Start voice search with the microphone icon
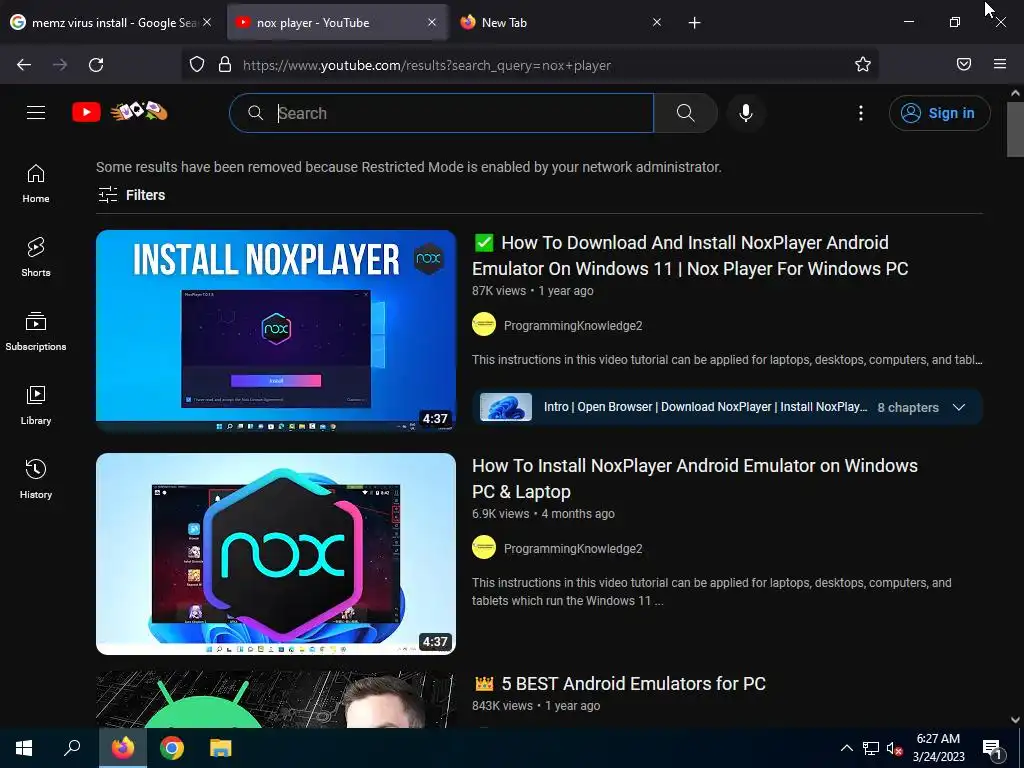Screen dimensions: 1024x768 tap(746, 113)
